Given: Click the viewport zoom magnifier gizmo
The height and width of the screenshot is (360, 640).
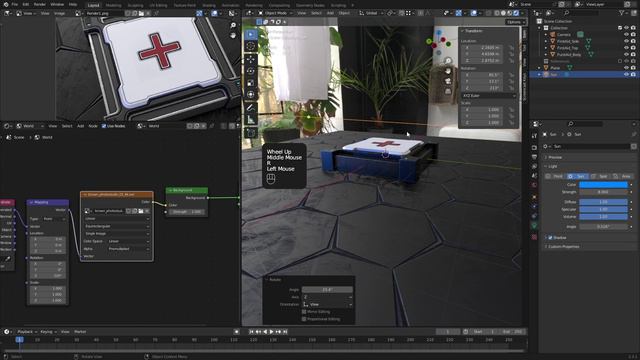Looking at the screenshot, I should click(448, 61).
